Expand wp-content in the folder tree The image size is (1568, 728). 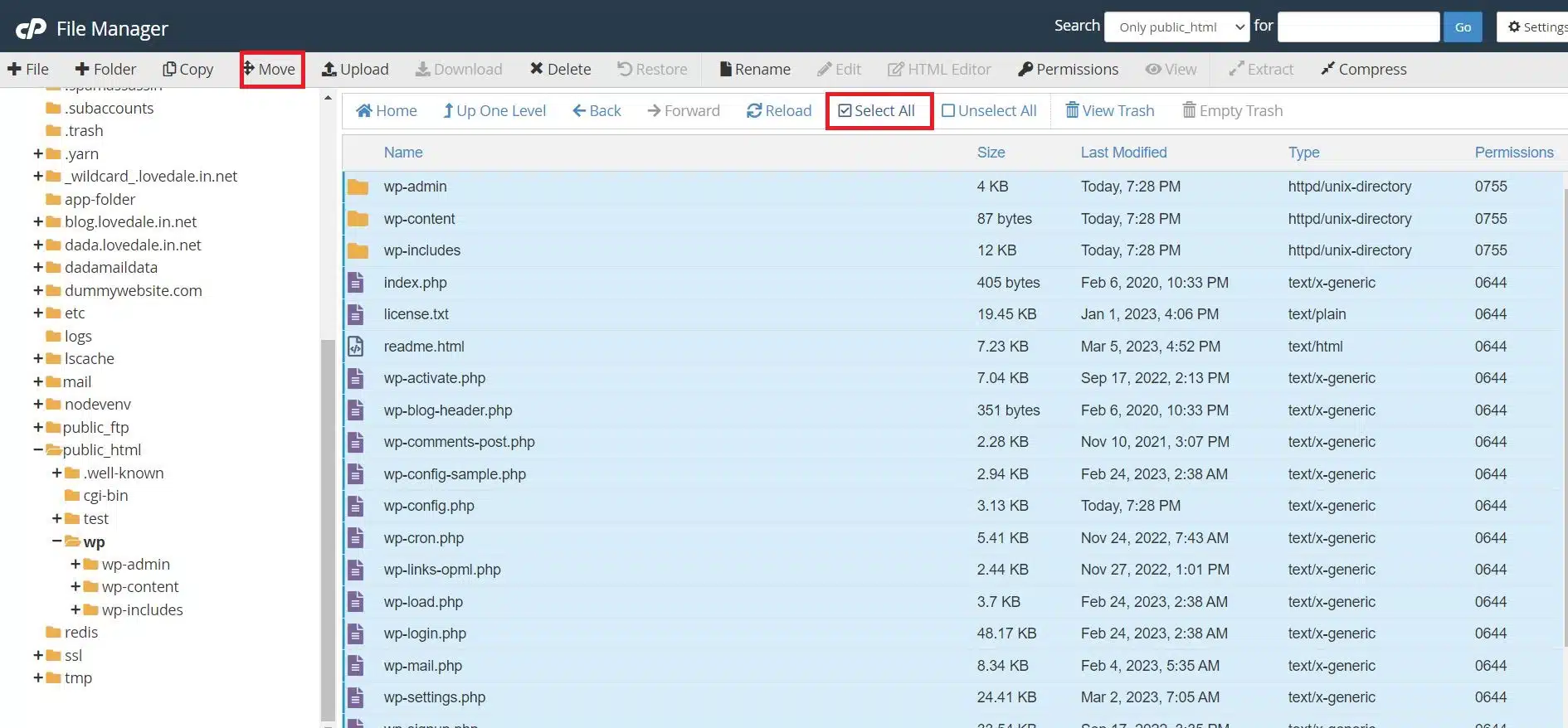click(x=75, y=587)
